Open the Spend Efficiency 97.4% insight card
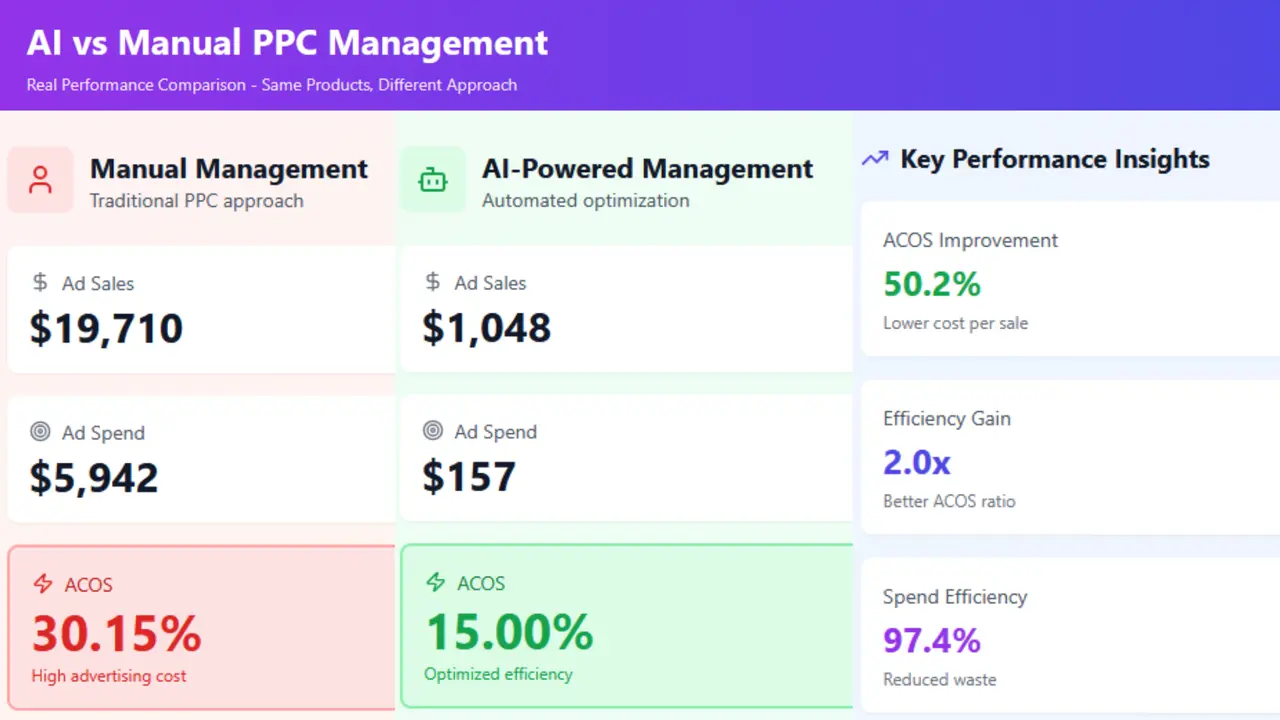Screen dimensions: 1280x720 point(1070,636)
